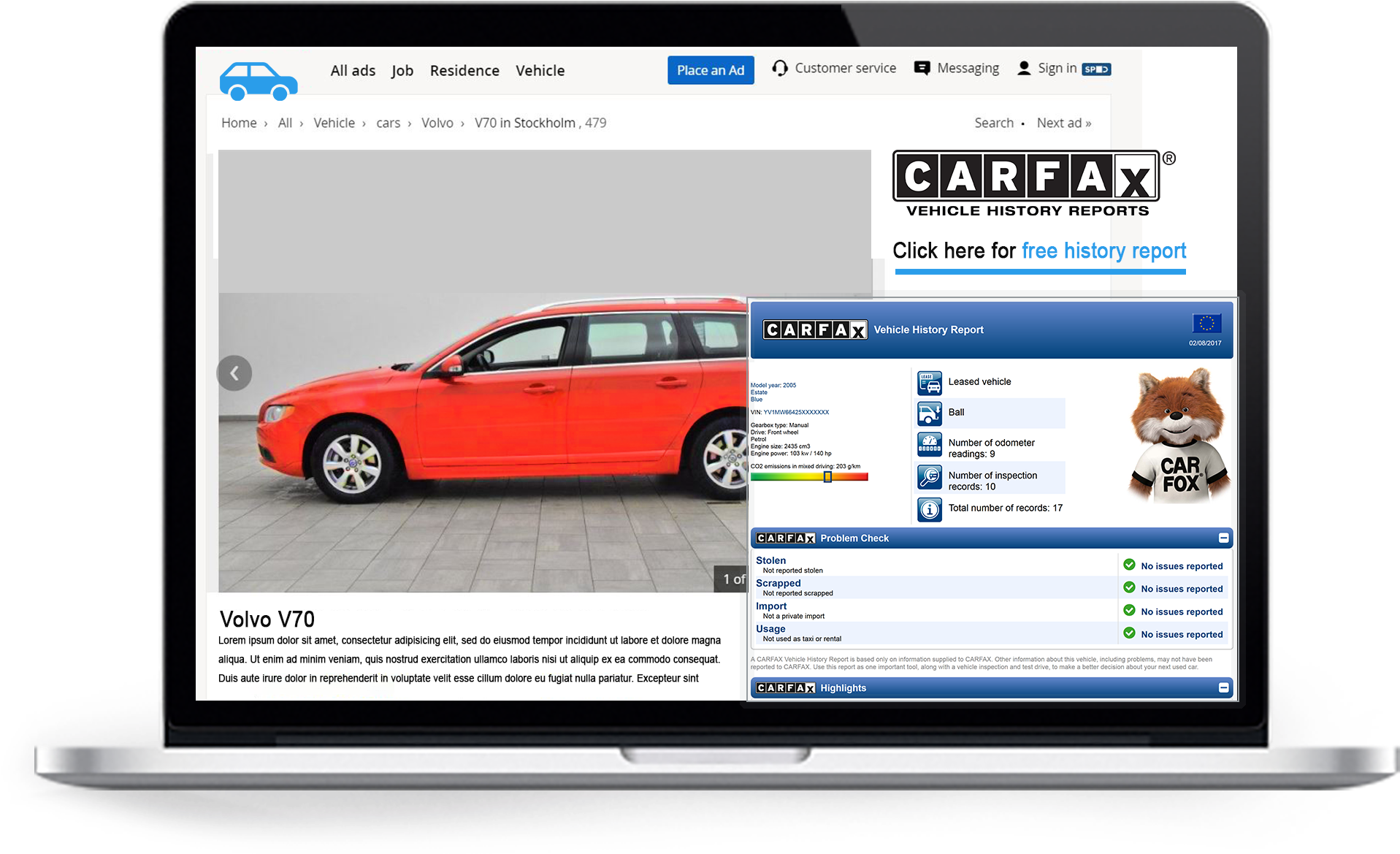Click the Messaging chat bubble icon

tap(922, 68)
